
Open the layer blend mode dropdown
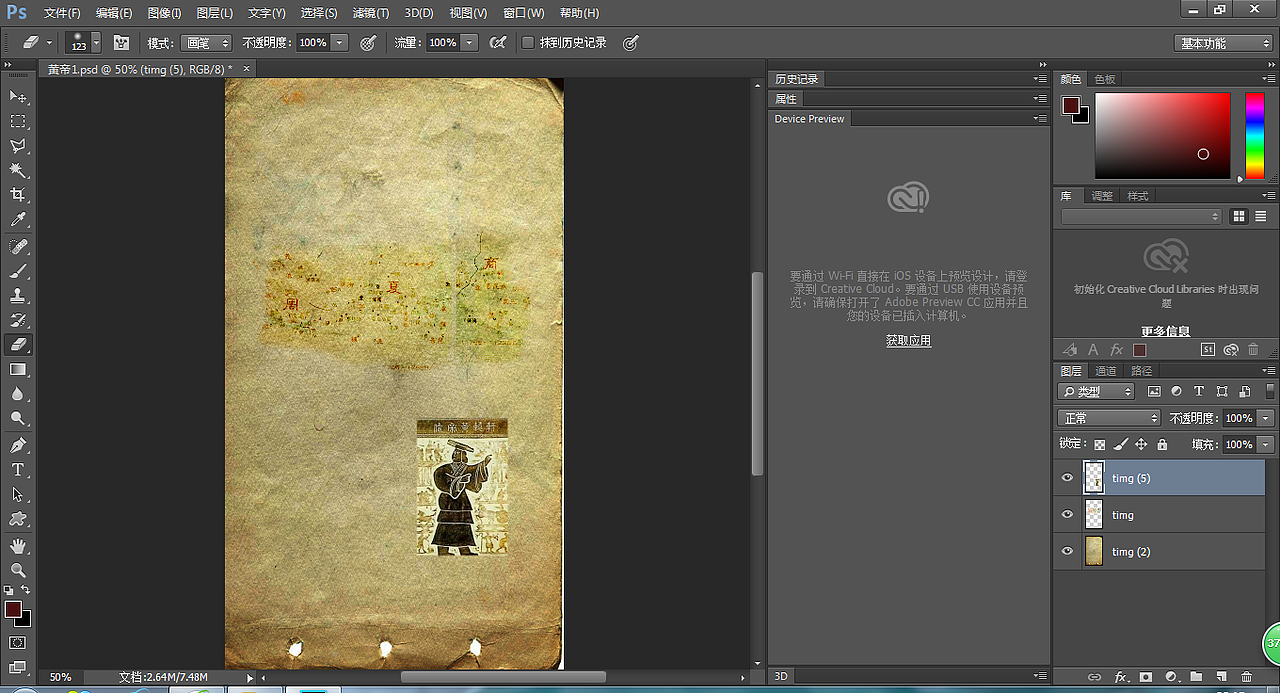(1108, 418)
